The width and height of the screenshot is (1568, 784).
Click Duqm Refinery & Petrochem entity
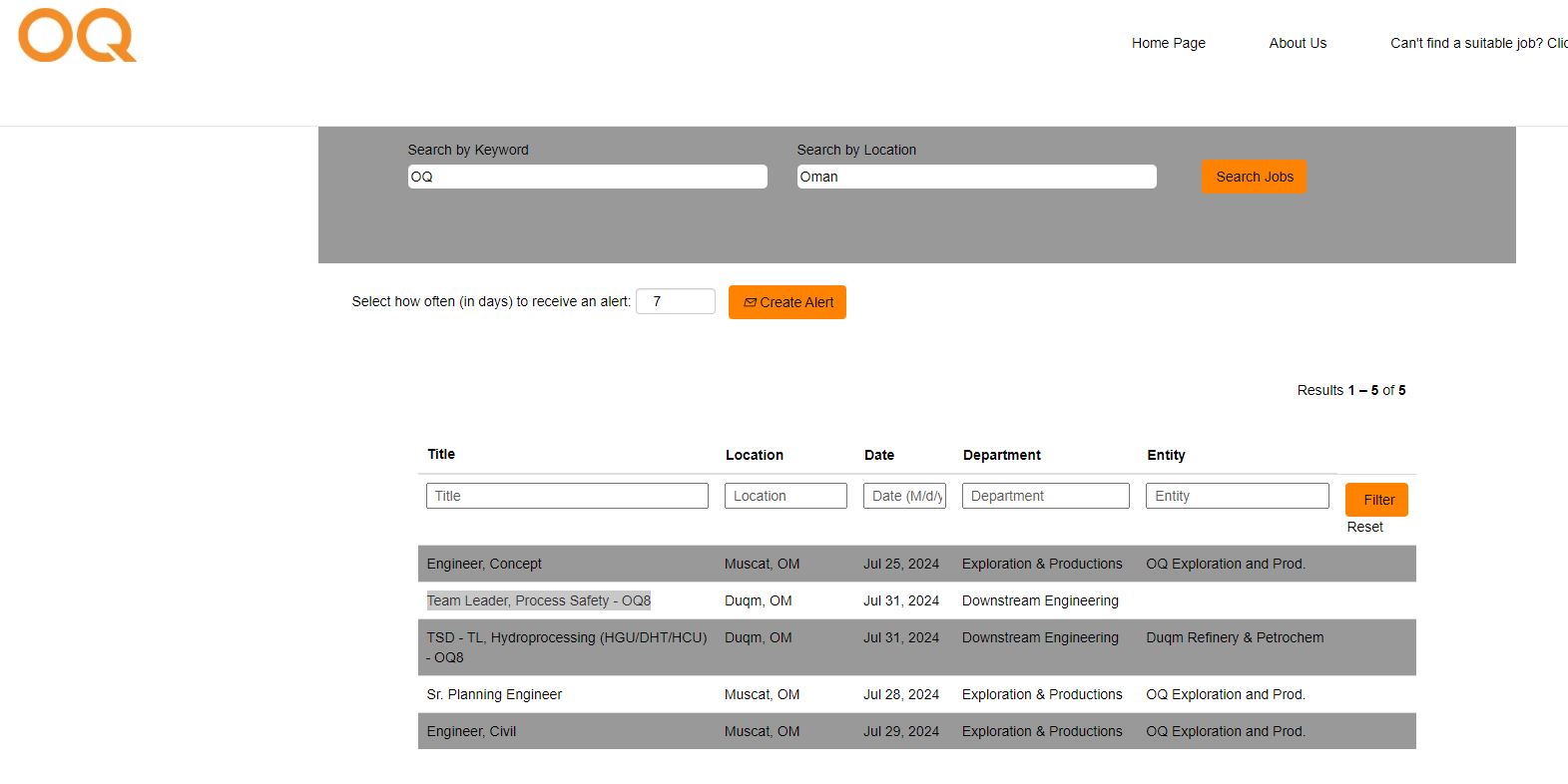[1235, 637]
